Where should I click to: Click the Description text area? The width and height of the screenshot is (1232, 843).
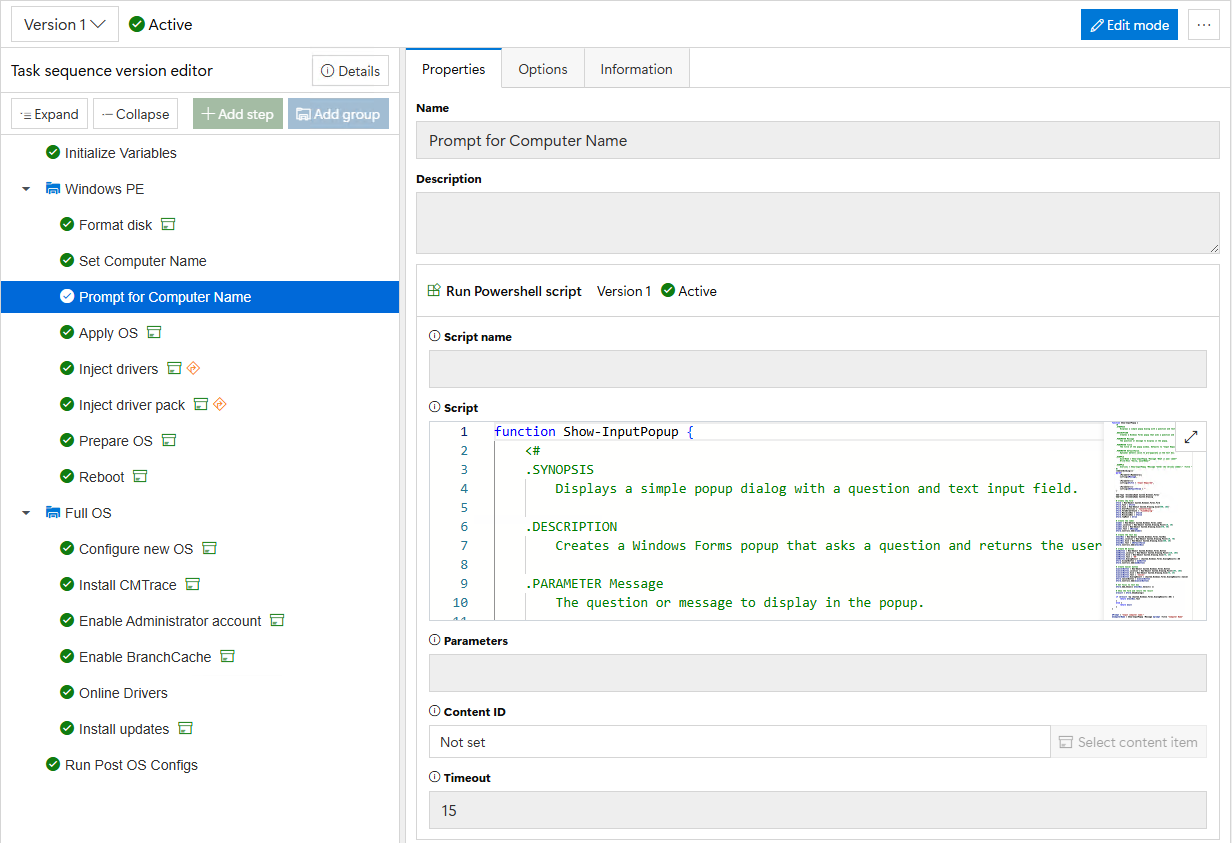pyautogui.click(x=818, y=223)
